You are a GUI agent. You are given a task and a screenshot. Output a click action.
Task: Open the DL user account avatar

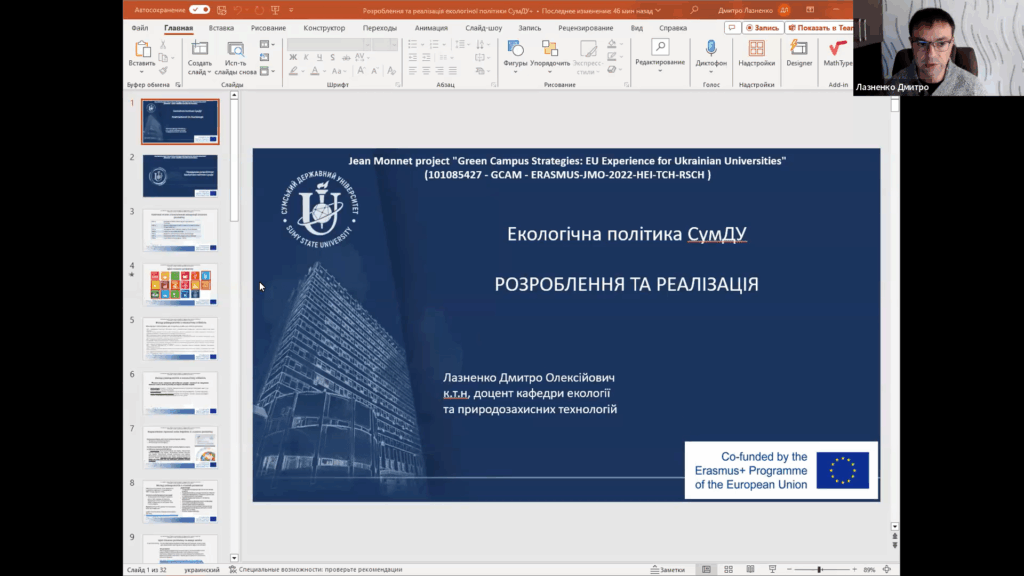pyautogui.click(x=784, y=10)
